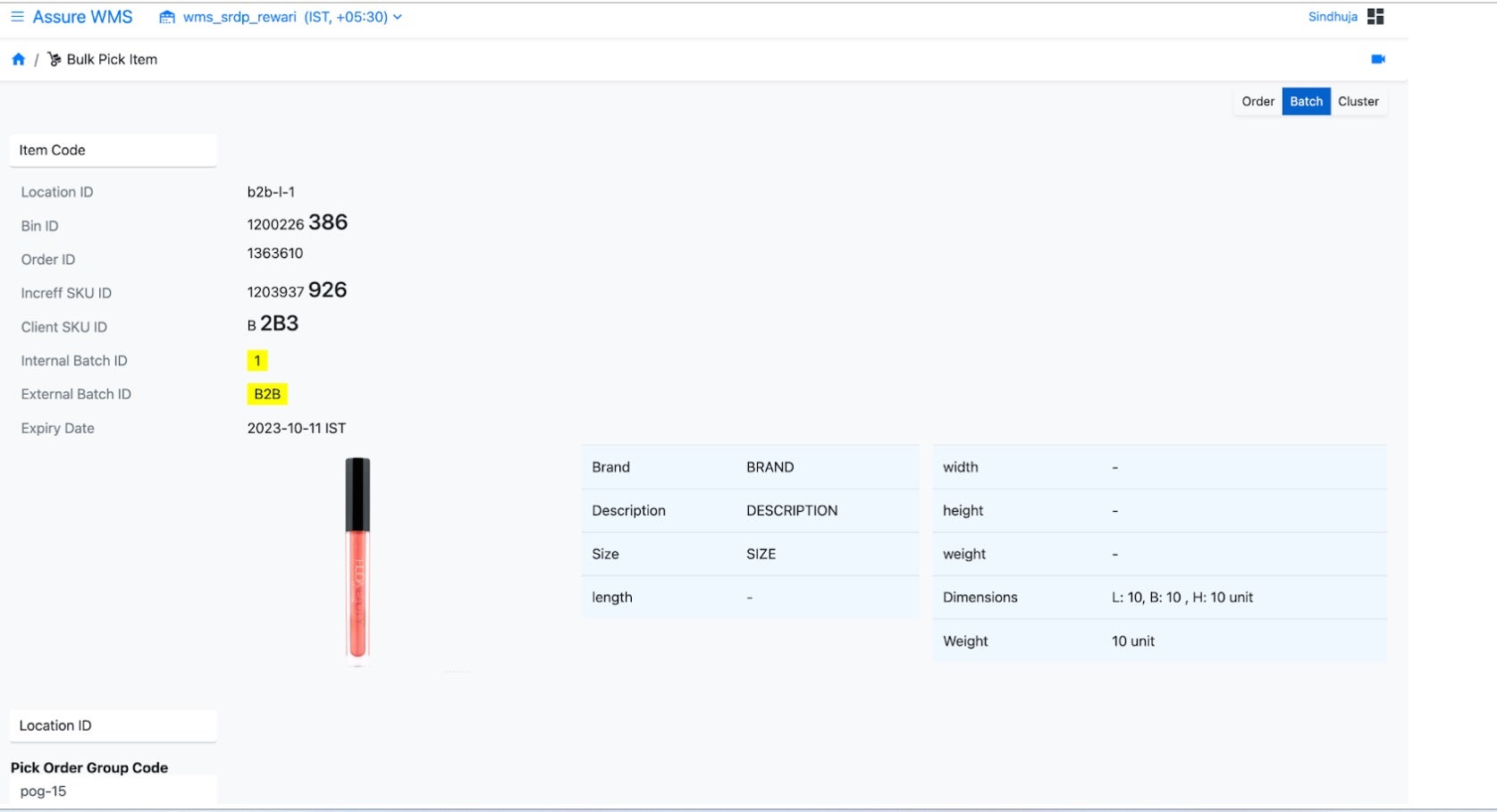Click the pog-15 pick order group field
The image size is (1497, 812).
coord(113,791)
